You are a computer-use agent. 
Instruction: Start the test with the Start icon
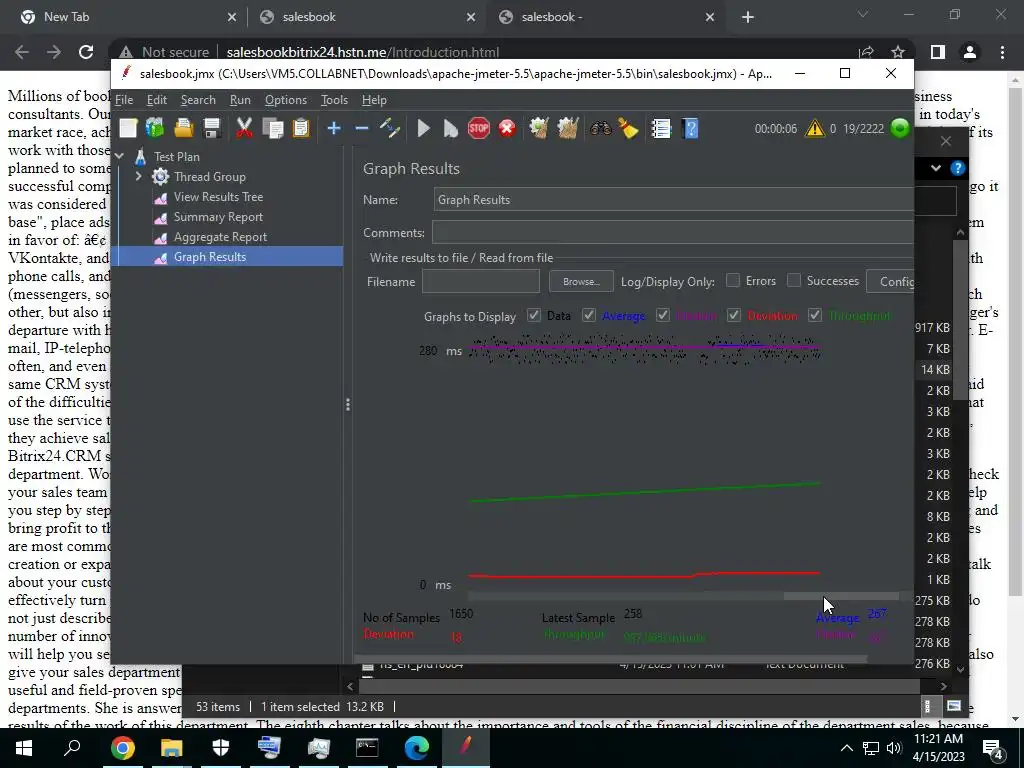423,129
